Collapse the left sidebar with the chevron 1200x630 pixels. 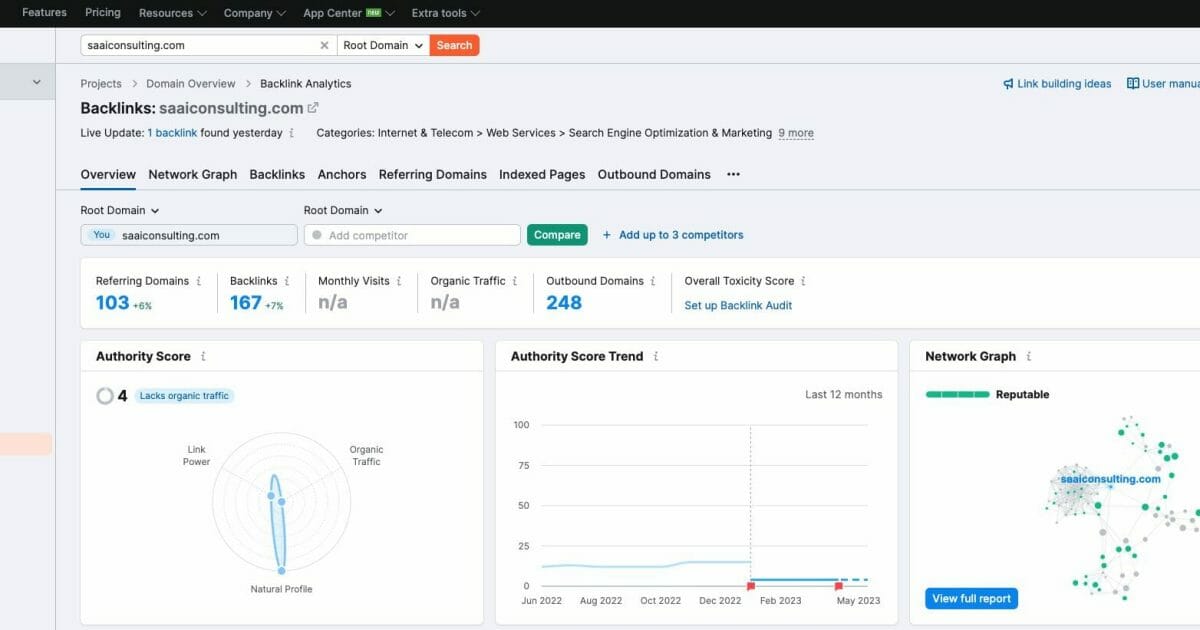tap(36, 82)
